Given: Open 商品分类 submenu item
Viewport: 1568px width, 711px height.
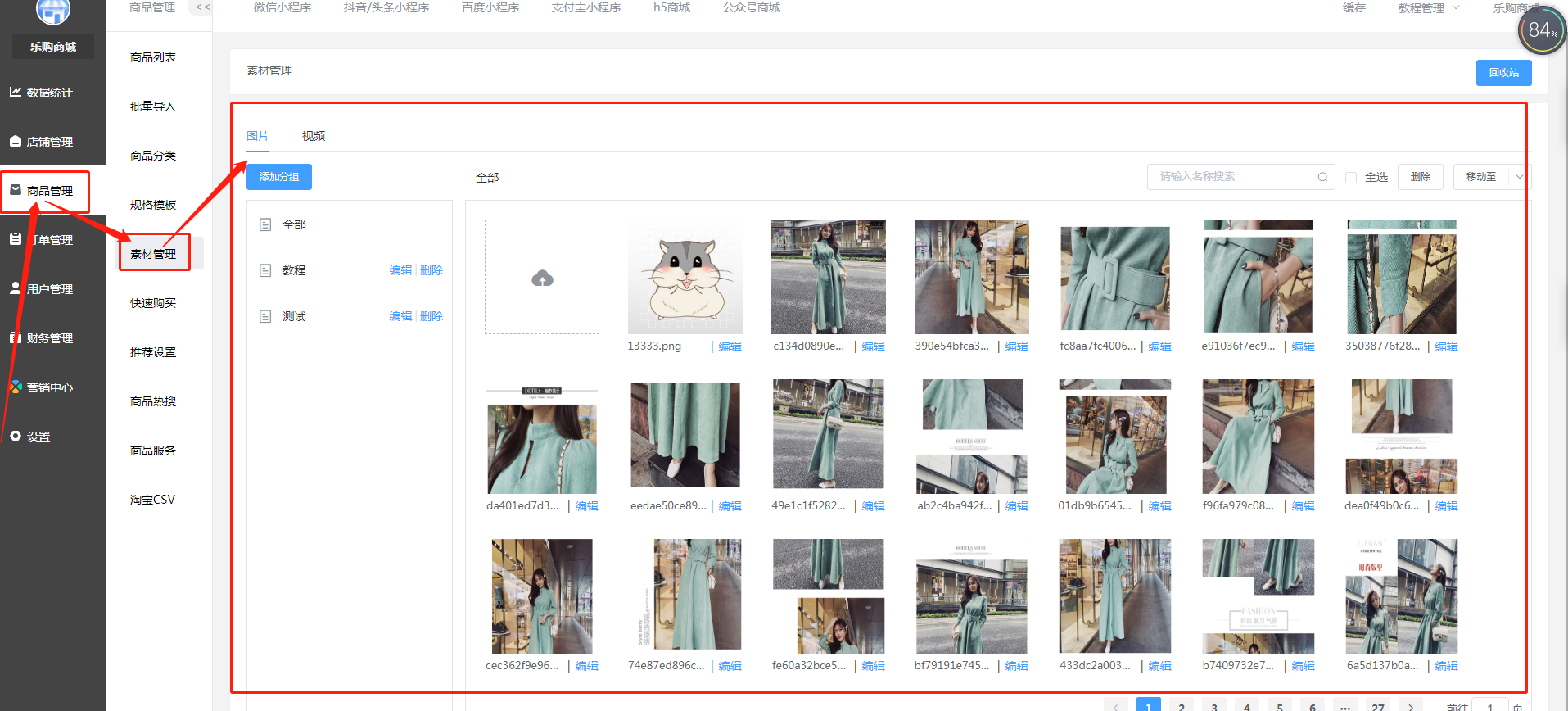Looking at the screenshot, I should tap(153, 156).
